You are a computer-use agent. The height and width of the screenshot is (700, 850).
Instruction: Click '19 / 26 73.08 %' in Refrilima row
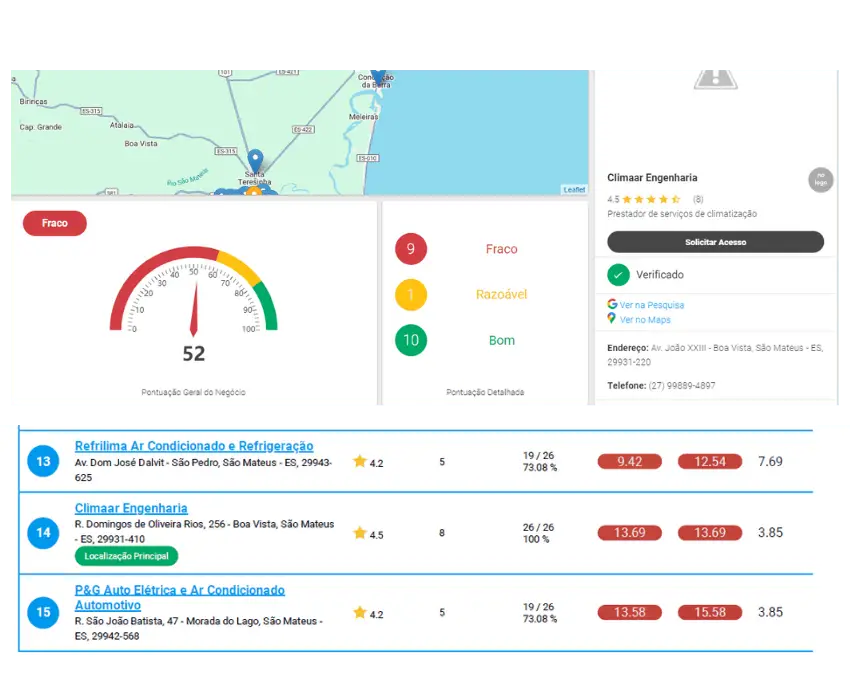(x=539, y=461)
